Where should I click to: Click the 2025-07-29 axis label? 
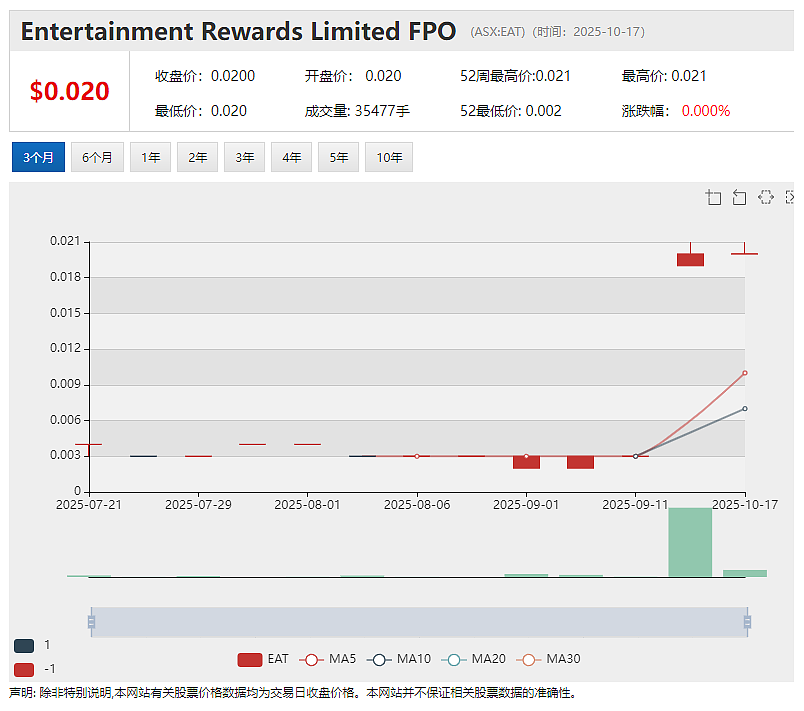click(x=198, y=505)
